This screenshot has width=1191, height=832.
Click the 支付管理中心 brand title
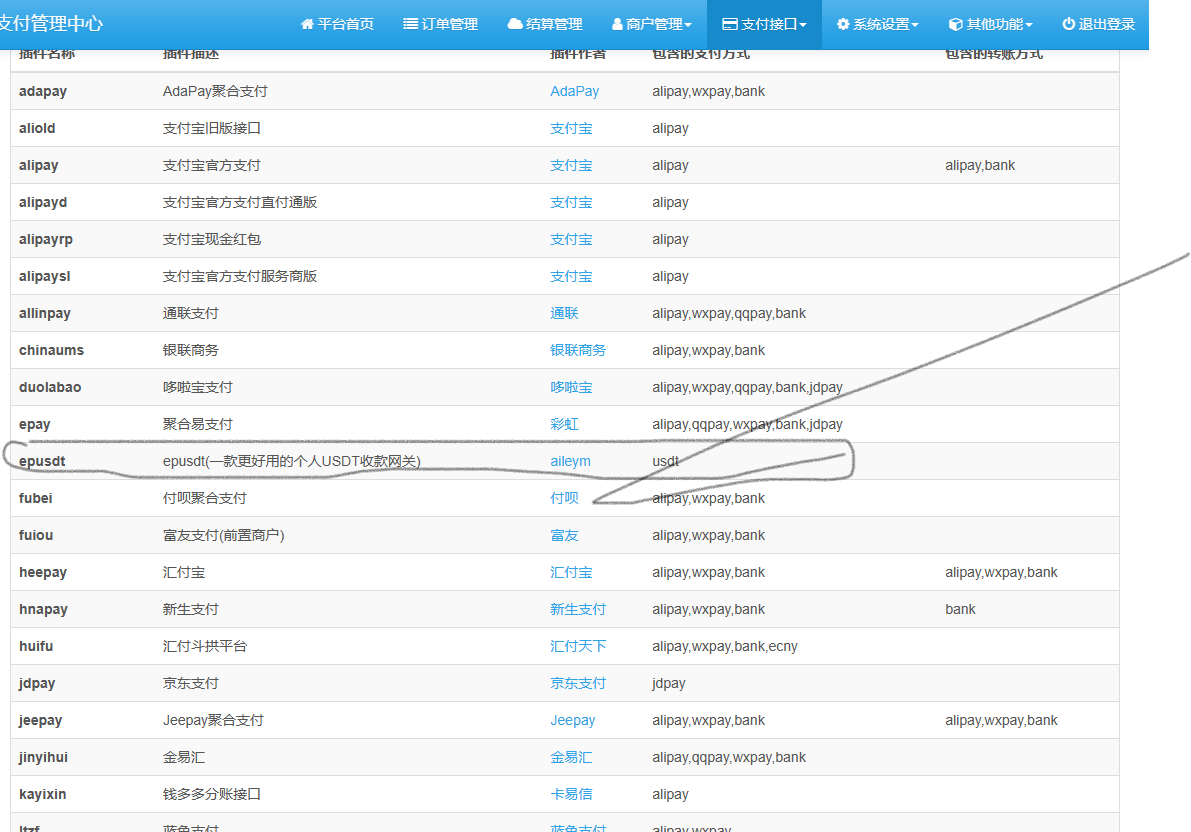[50, 24]
